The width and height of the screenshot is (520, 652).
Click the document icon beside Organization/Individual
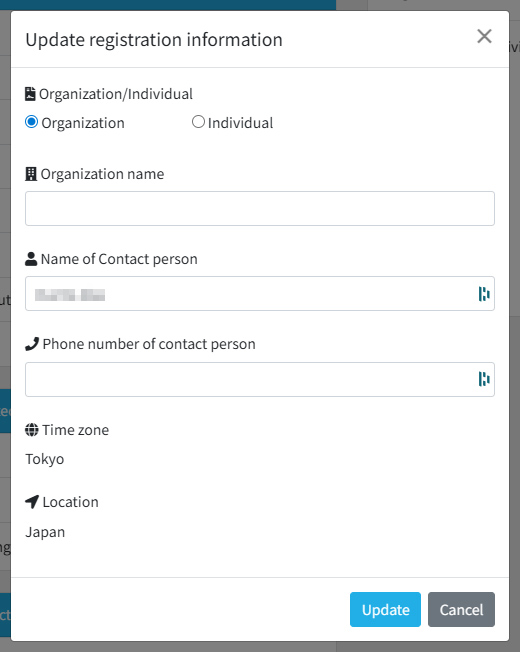30,94
